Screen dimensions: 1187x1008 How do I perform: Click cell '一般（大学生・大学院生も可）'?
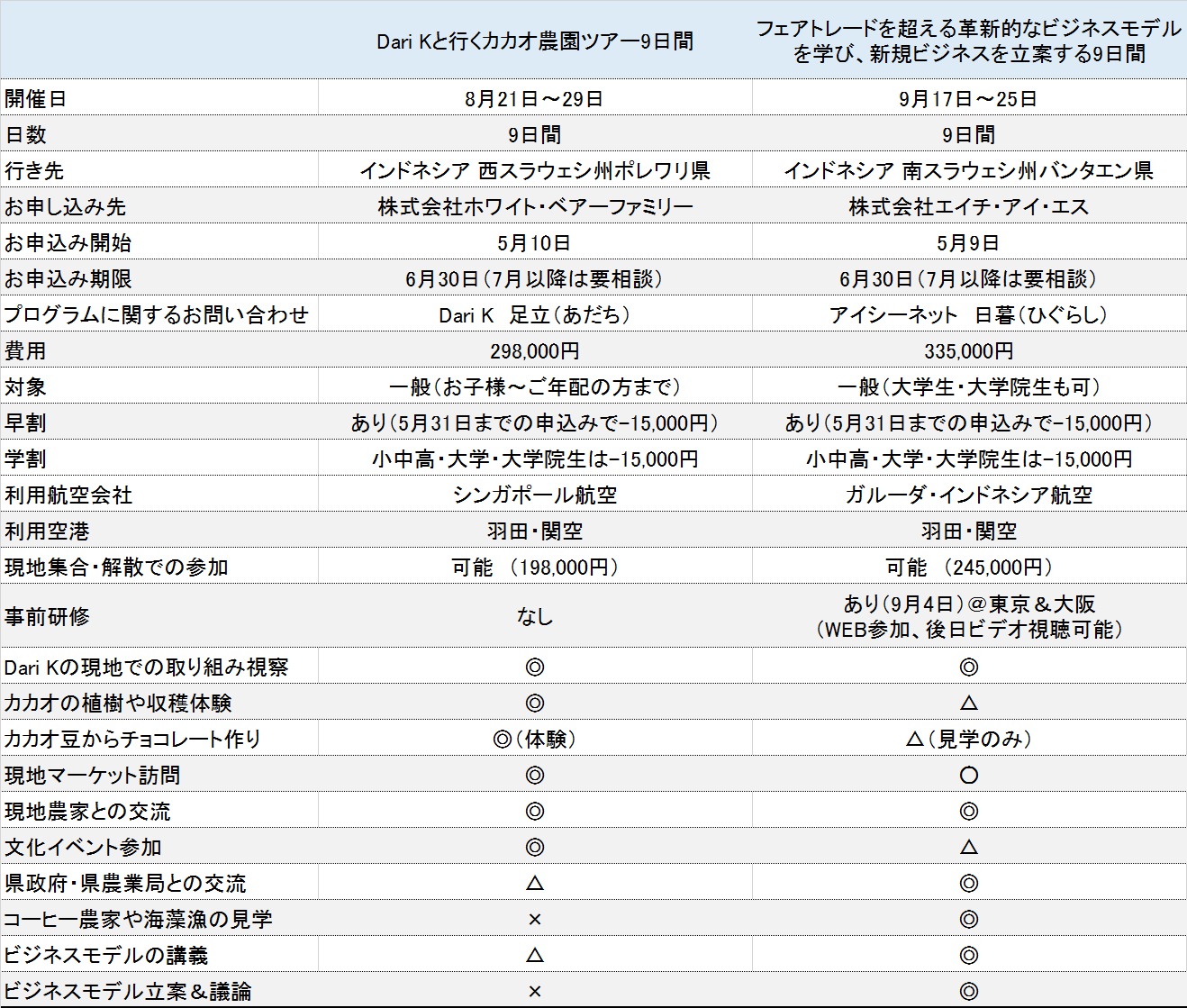(x=968, y=387)
